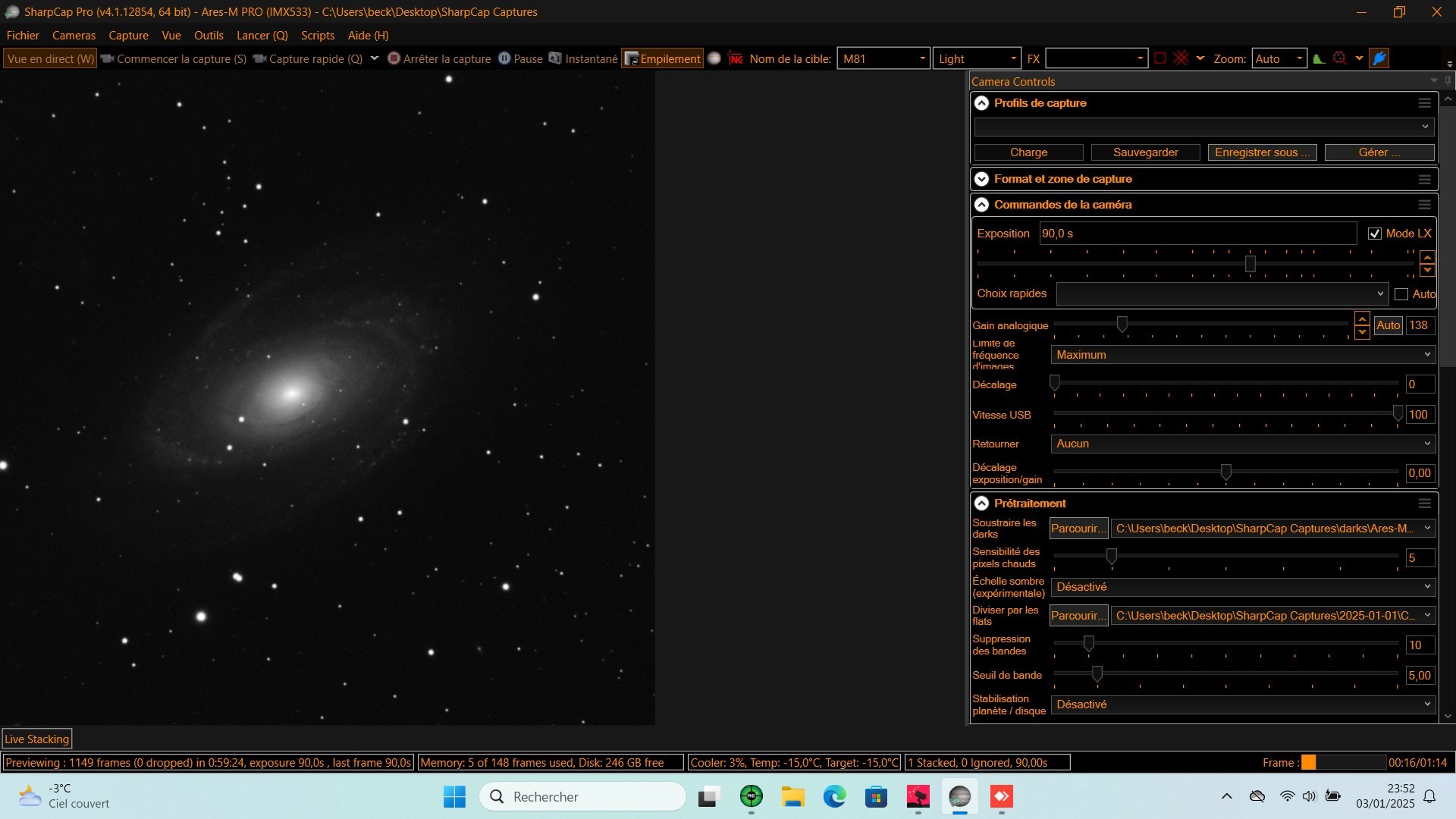
Task: Click Parcourir for Soustraire les darks
Action: pos(1078,529)
